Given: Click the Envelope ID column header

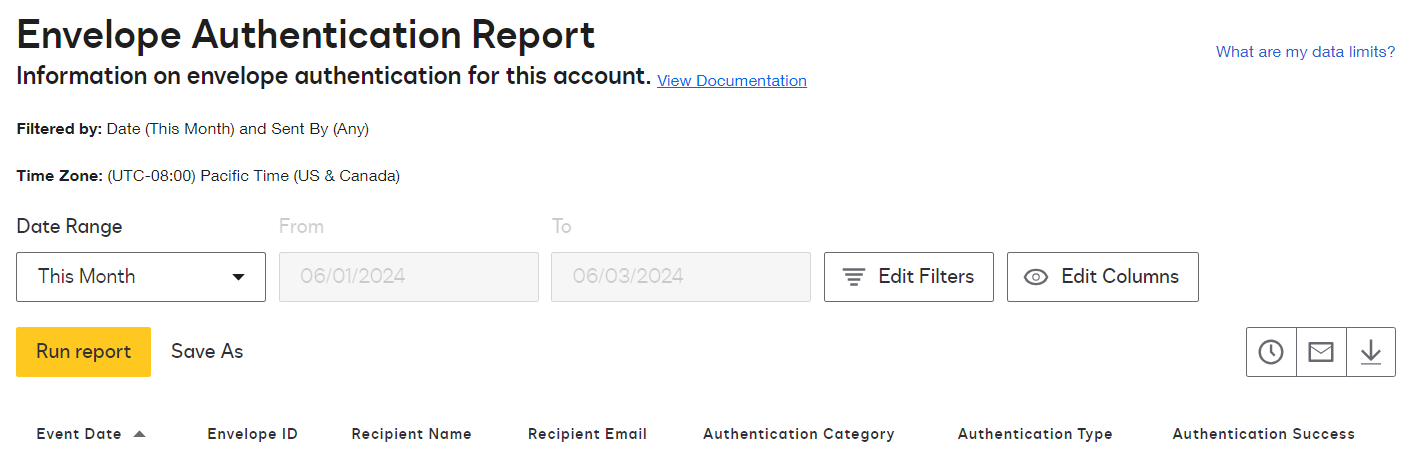Looking at the screenshot, I should tap(252, 434).
